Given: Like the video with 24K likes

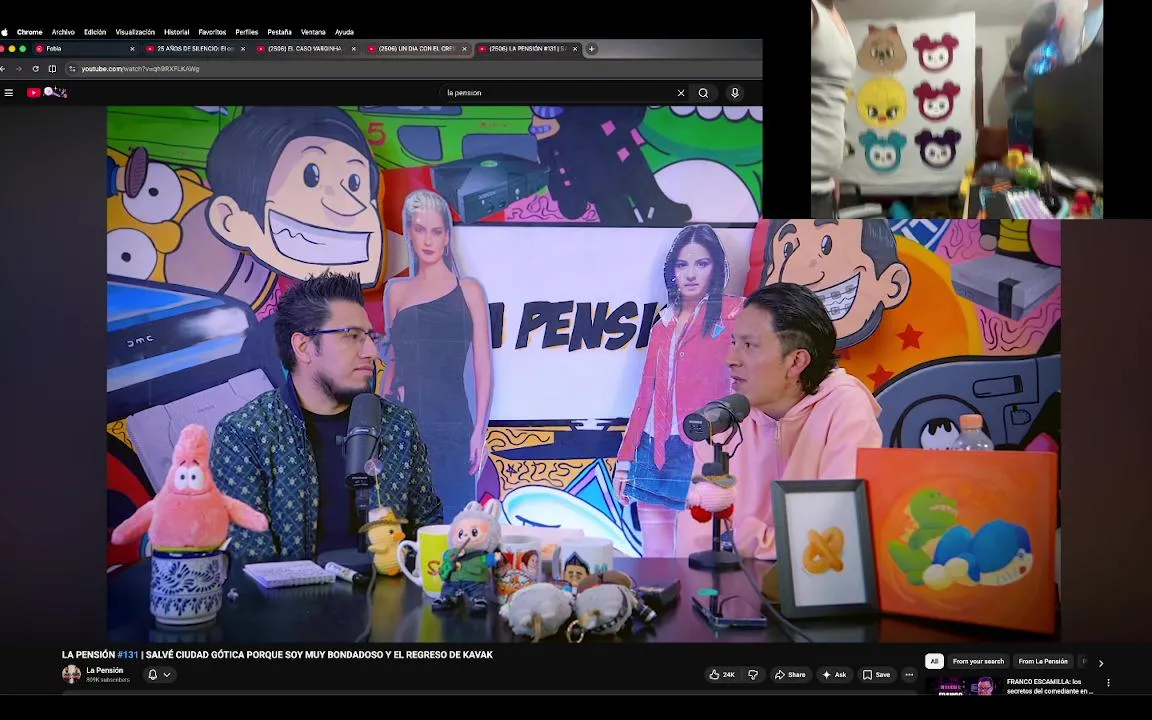Looking at the screenshot, I should [x=721, y=674].
